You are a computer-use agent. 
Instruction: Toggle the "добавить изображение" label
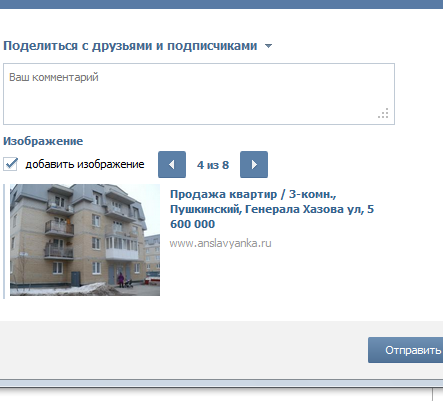click(x=85, y=164)
